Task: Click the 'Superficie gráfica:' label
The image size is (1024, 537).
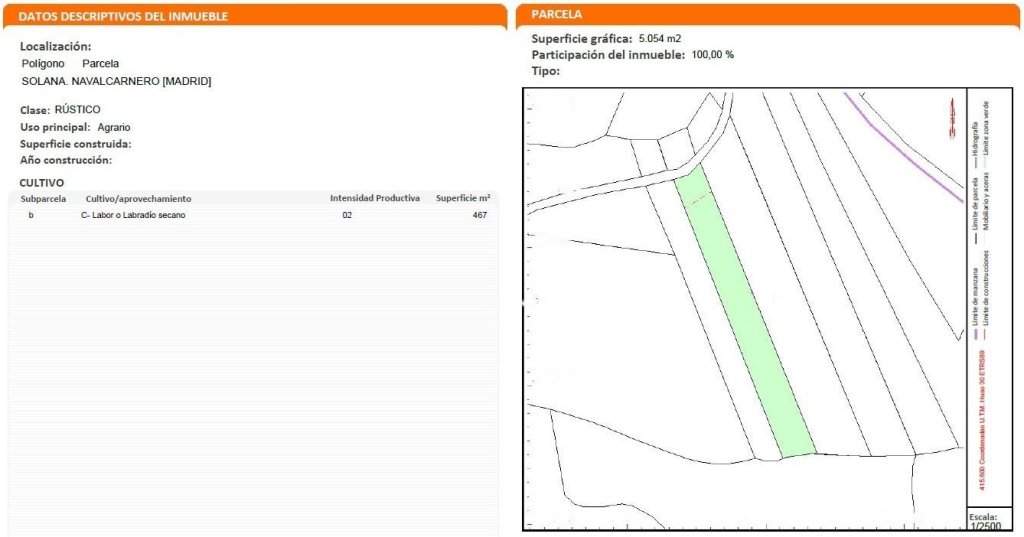Action: pyautogui.click(x=582, y=39)
